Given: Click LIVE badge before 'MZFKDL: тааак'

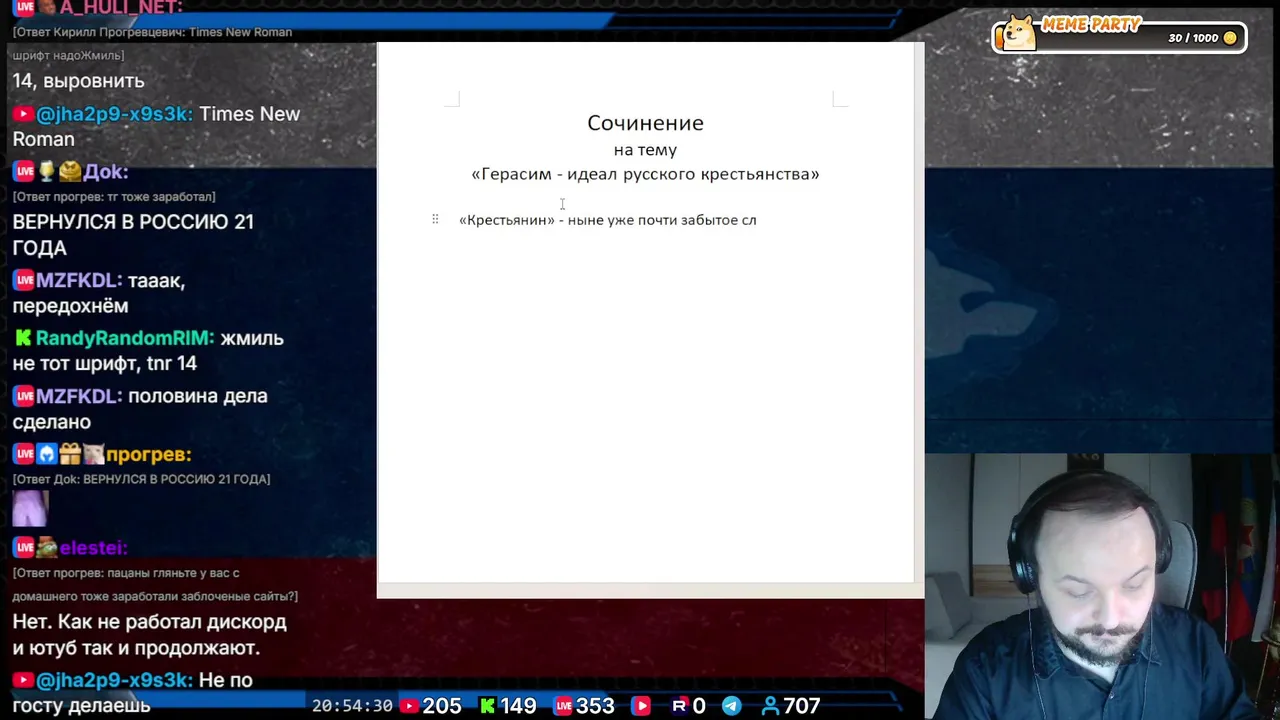Looking at the screenshot, I should coord(24,281).
